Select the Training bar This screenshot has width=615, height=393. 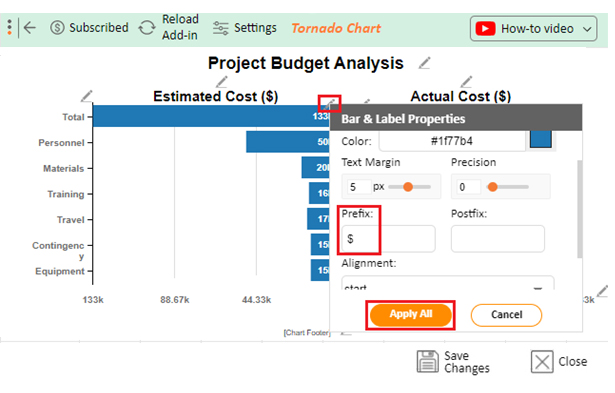(319, 193)
